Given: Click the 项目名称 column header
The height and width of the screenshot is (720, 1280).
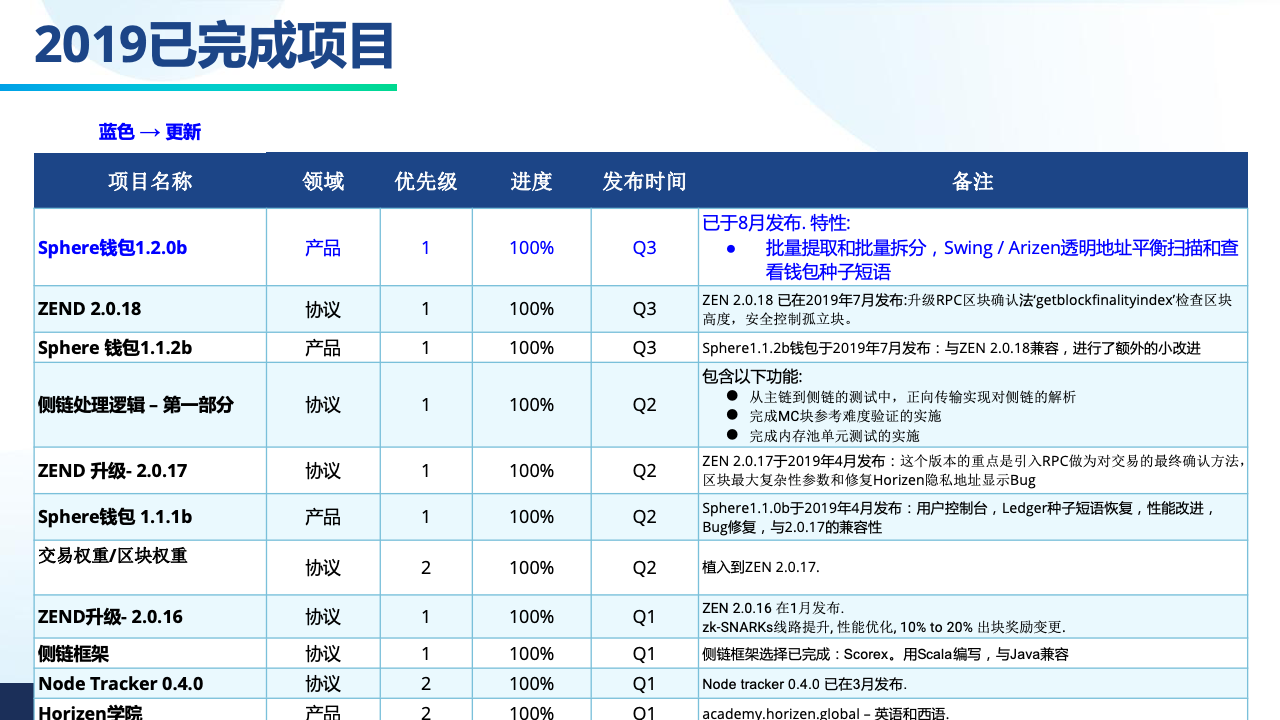Looking at the screenshot, I should [150, 181].
